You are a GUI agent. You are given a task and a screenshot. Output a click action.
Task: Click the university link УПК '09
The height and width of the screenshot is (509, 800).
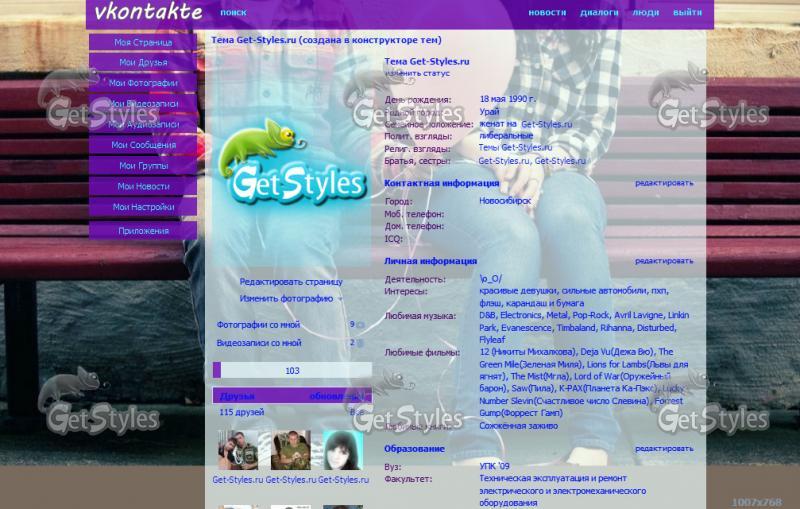tap(494, 466)
